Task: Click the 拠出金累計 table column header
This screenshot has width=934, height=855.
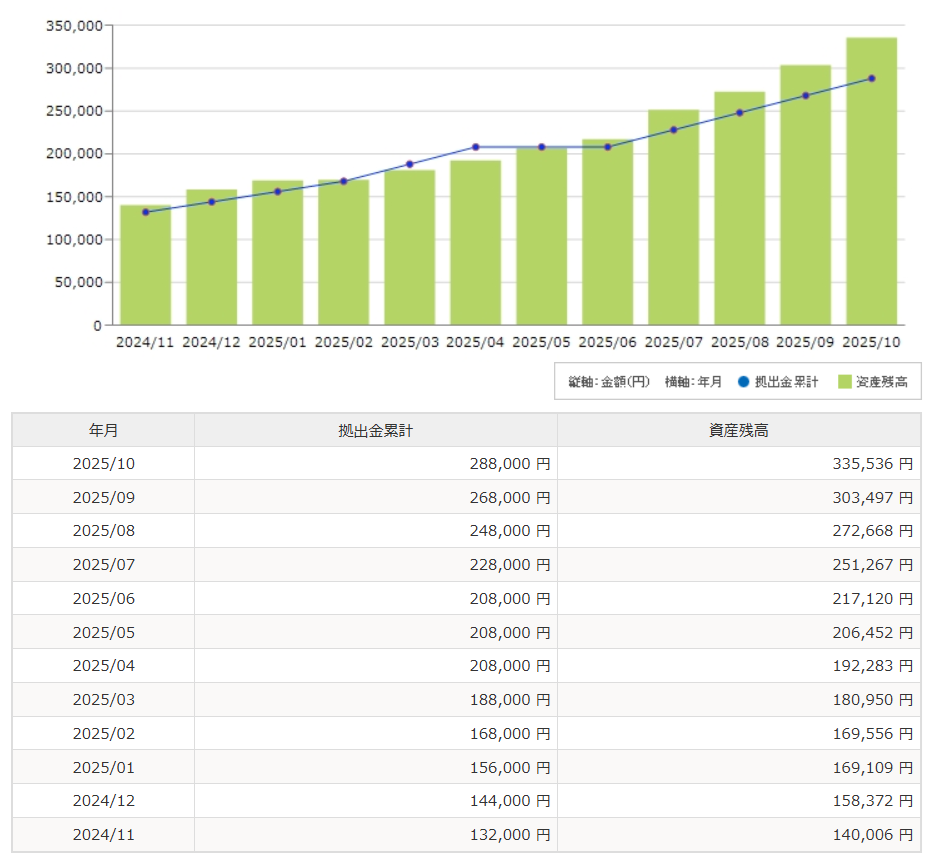Action: (375, 430)
